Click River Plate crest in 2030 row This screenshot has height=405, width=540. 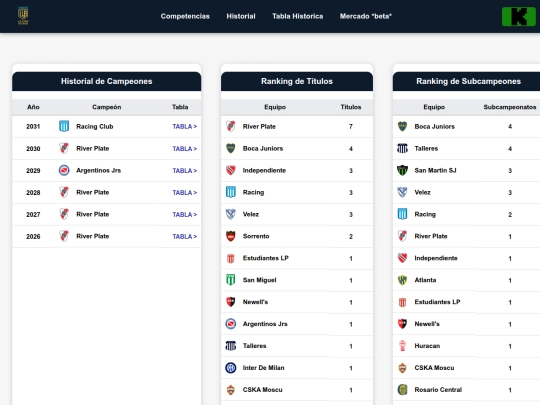[x=64, y=148]
